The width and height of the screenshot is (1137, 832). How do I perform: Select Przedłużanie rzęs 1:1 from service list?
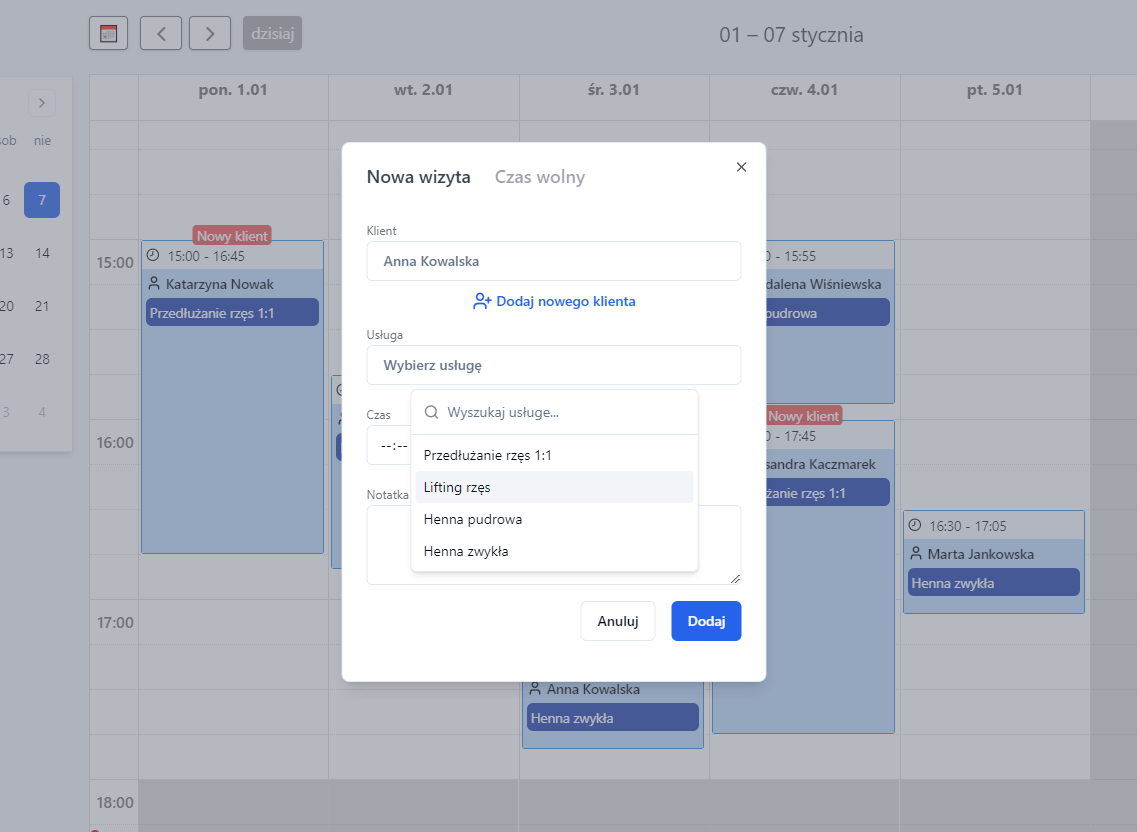(x=555, y=456)
